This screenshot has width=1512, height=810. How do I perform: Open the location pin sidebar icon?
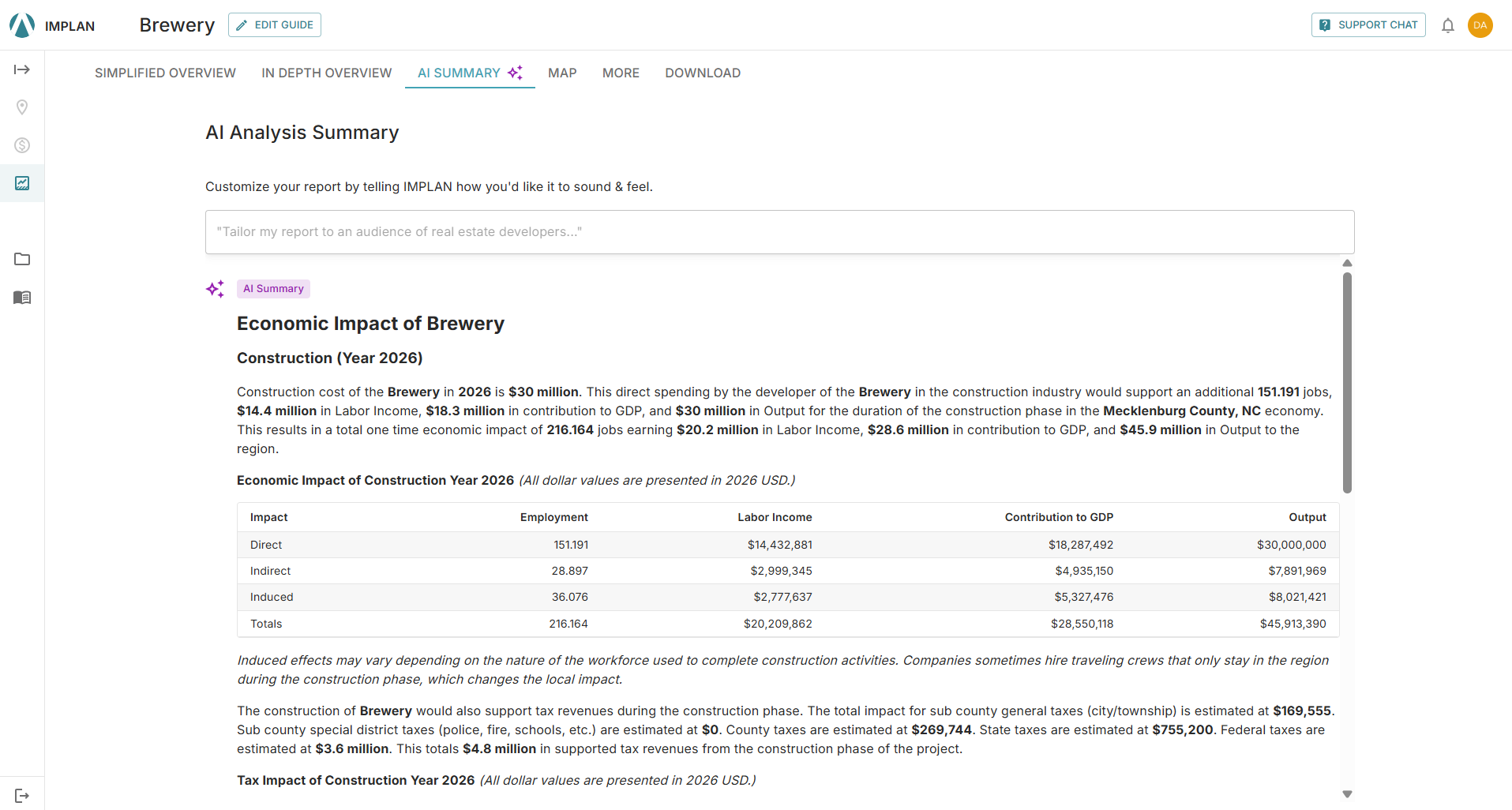click(22, 107)
